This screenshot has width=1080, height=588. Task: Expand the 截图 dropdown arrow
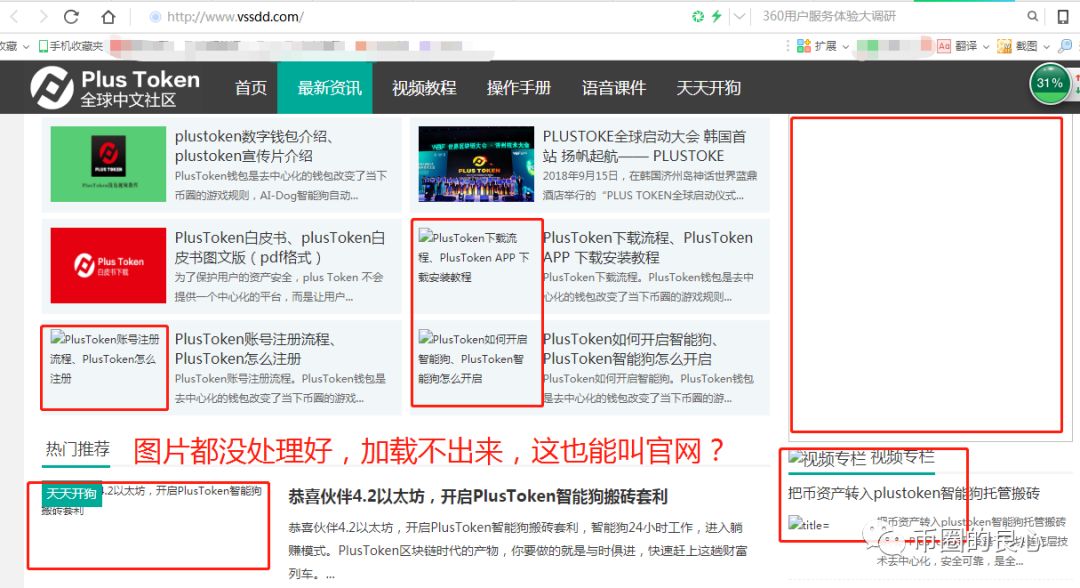1046,47
